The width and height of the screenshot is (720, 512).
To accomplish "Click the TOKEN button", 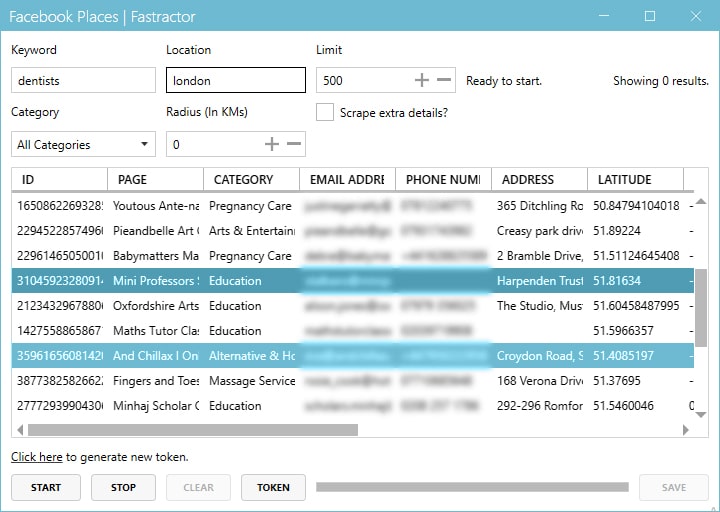I will pyautogui.click(x=273, y=487).
